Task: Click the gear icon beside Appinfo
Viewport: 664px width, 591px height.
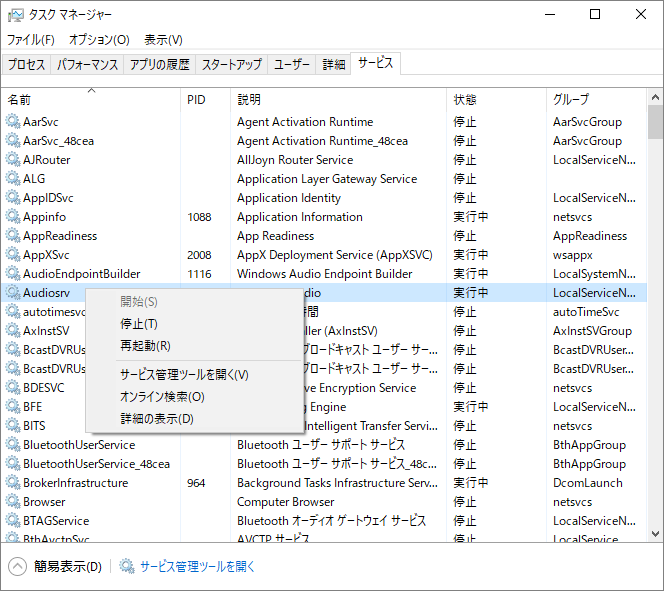Action: [13, 217]
